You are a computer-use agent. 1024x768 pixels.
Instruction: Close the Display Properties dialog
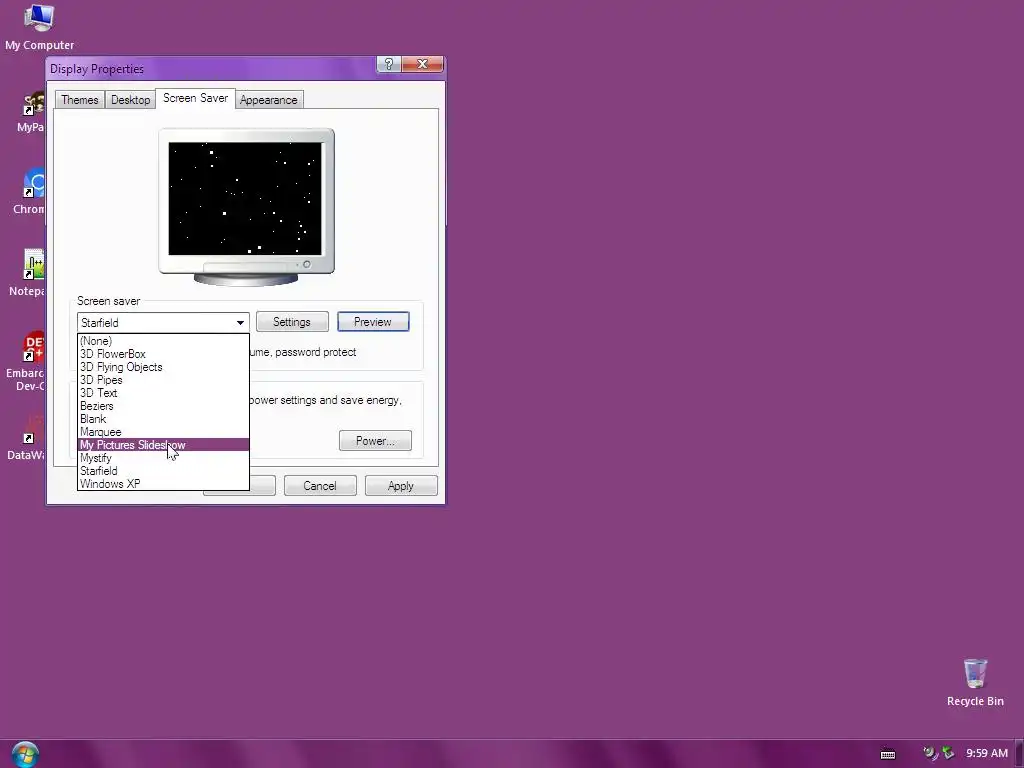(423, 64)
